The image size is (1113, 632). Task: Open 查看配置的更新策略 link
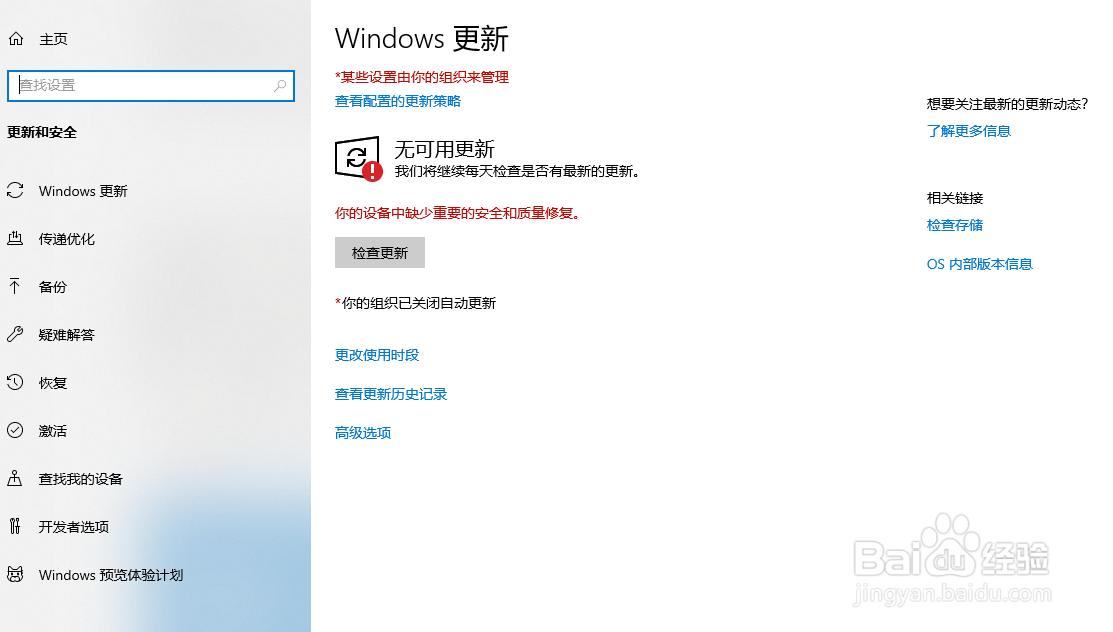398,102
